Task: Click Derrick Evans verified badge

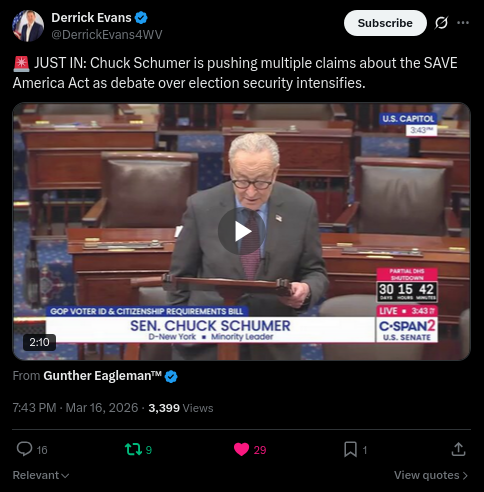Action: coord(141,18)
